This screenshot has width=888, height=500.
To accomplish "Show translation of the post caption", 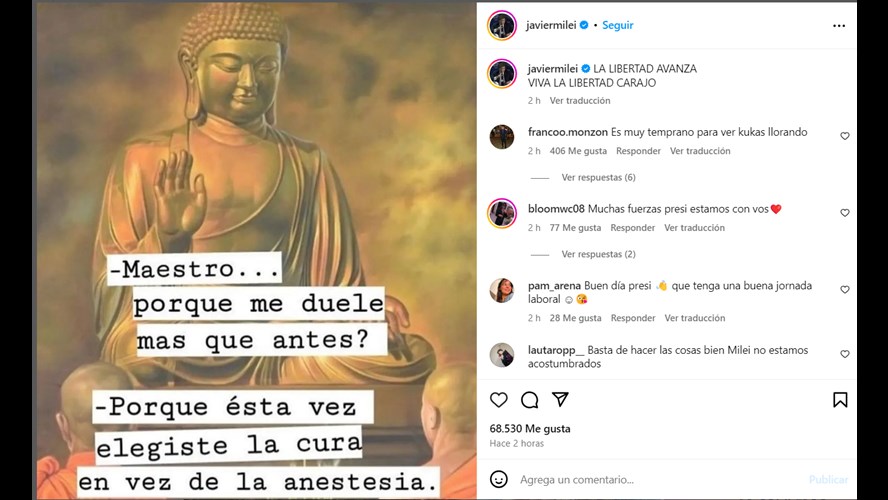I will click(580, 100).
